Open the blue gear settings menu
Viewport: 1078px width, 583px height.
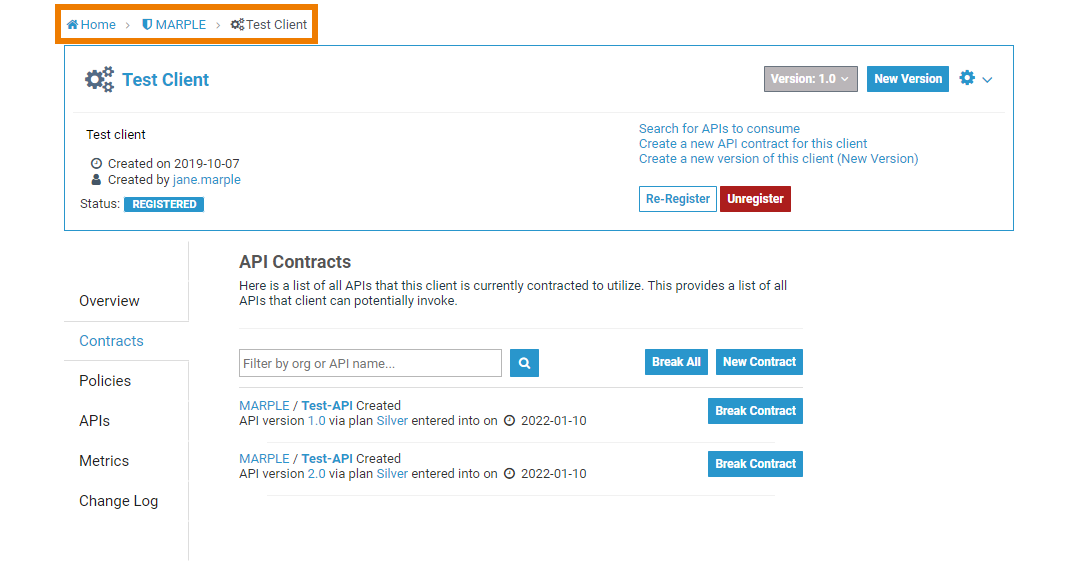pyautogui.click(x=967, y=78)
